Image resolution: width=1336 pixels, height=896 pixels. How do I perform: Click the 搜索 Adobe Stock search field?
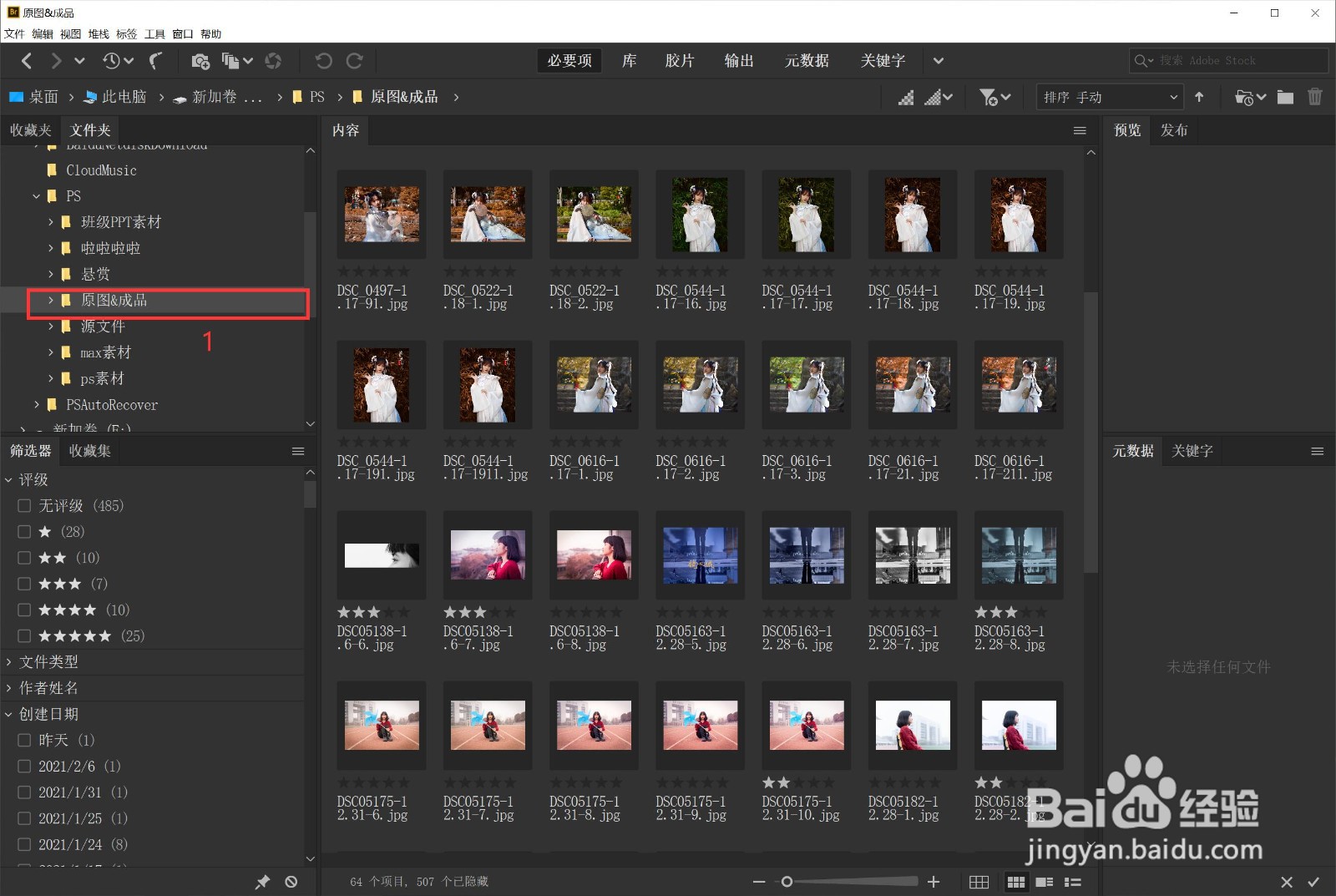[x=1228, y=61]
